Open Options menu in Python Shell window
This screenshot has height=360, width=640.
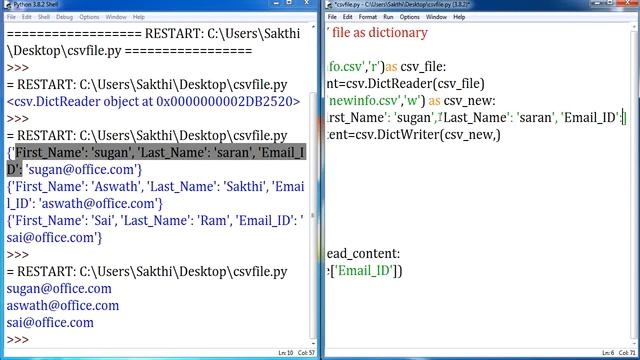[x=89, y=17]
